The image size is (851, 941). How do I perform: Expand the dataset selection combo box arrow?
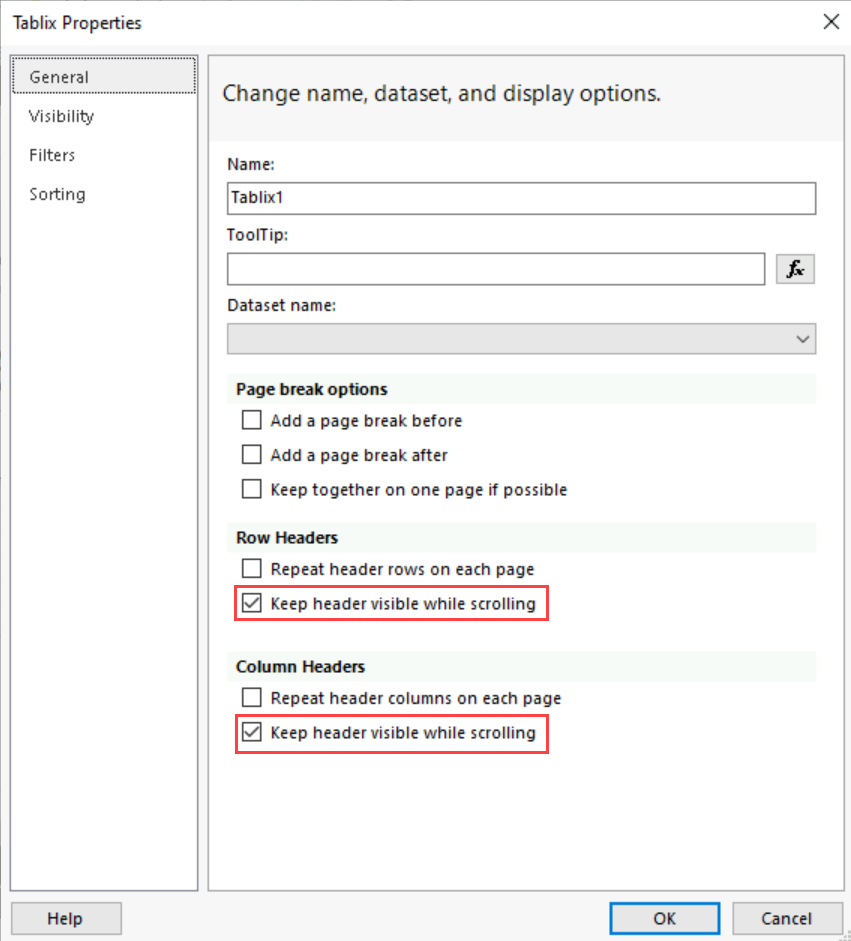tap(801, 339)
